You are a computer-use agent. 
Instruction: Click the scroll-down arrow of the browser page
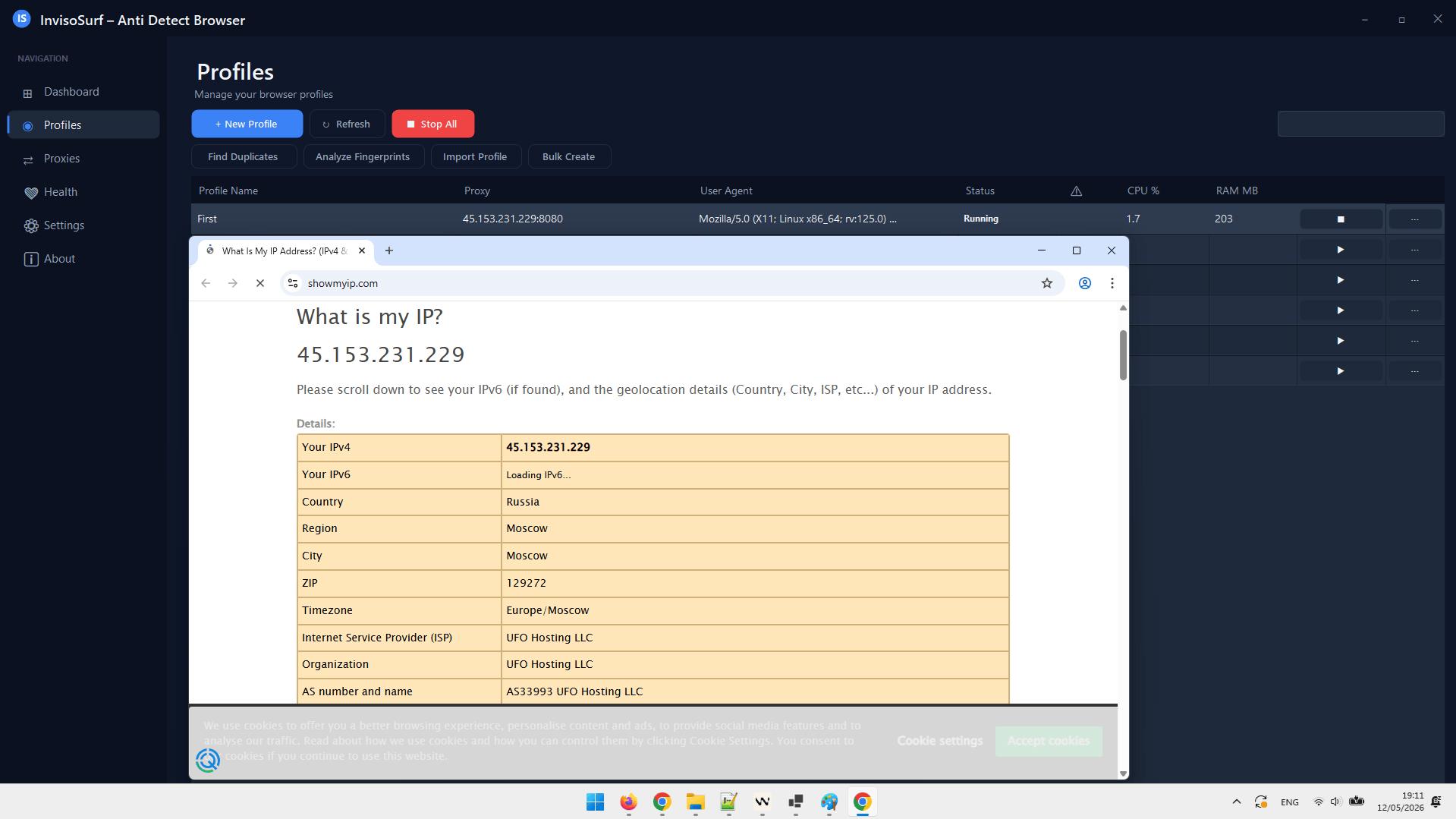1123,773
